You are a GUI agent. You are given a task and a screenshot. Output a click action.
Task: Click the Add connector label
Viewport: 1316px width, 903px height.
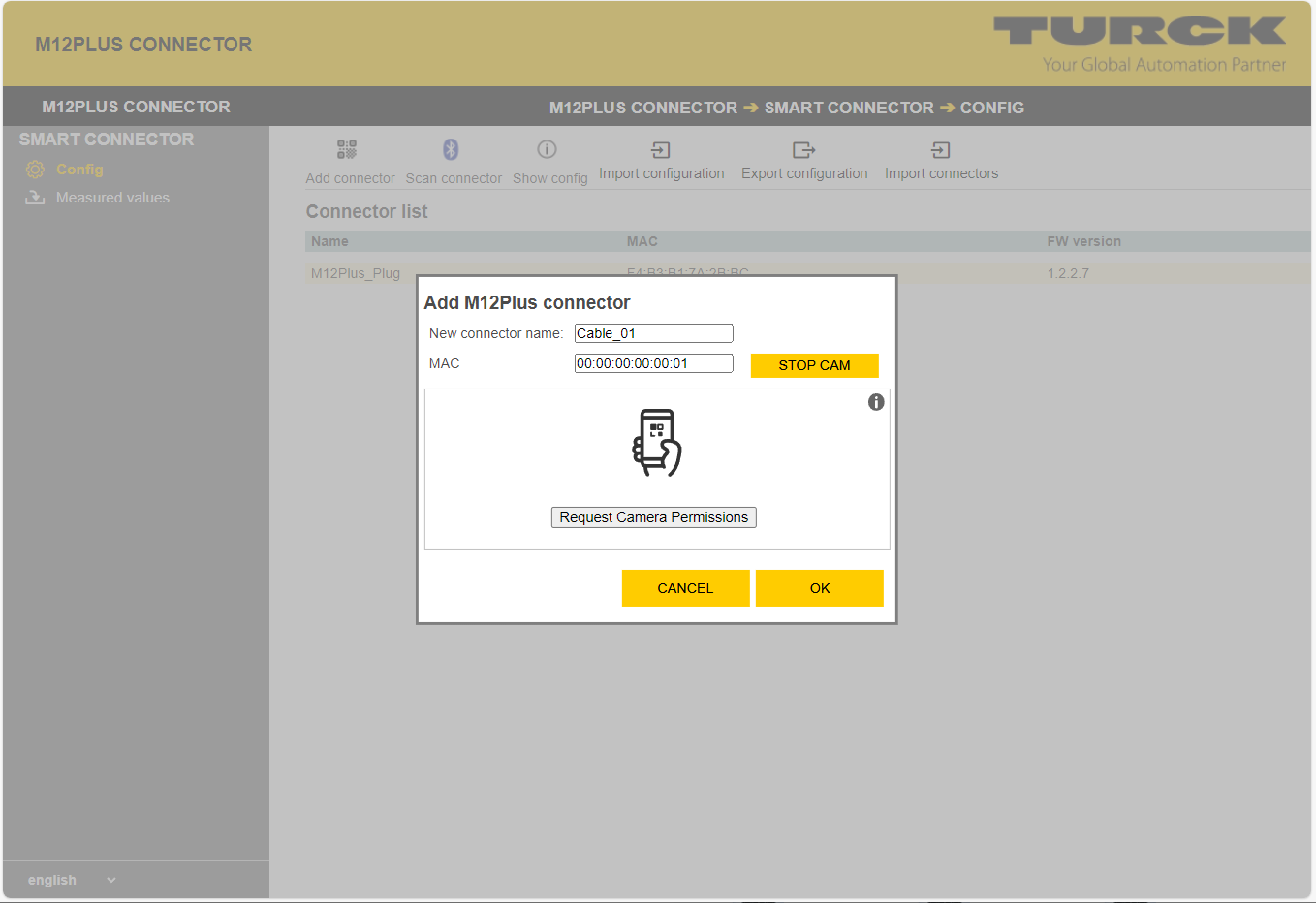(350, 178)
